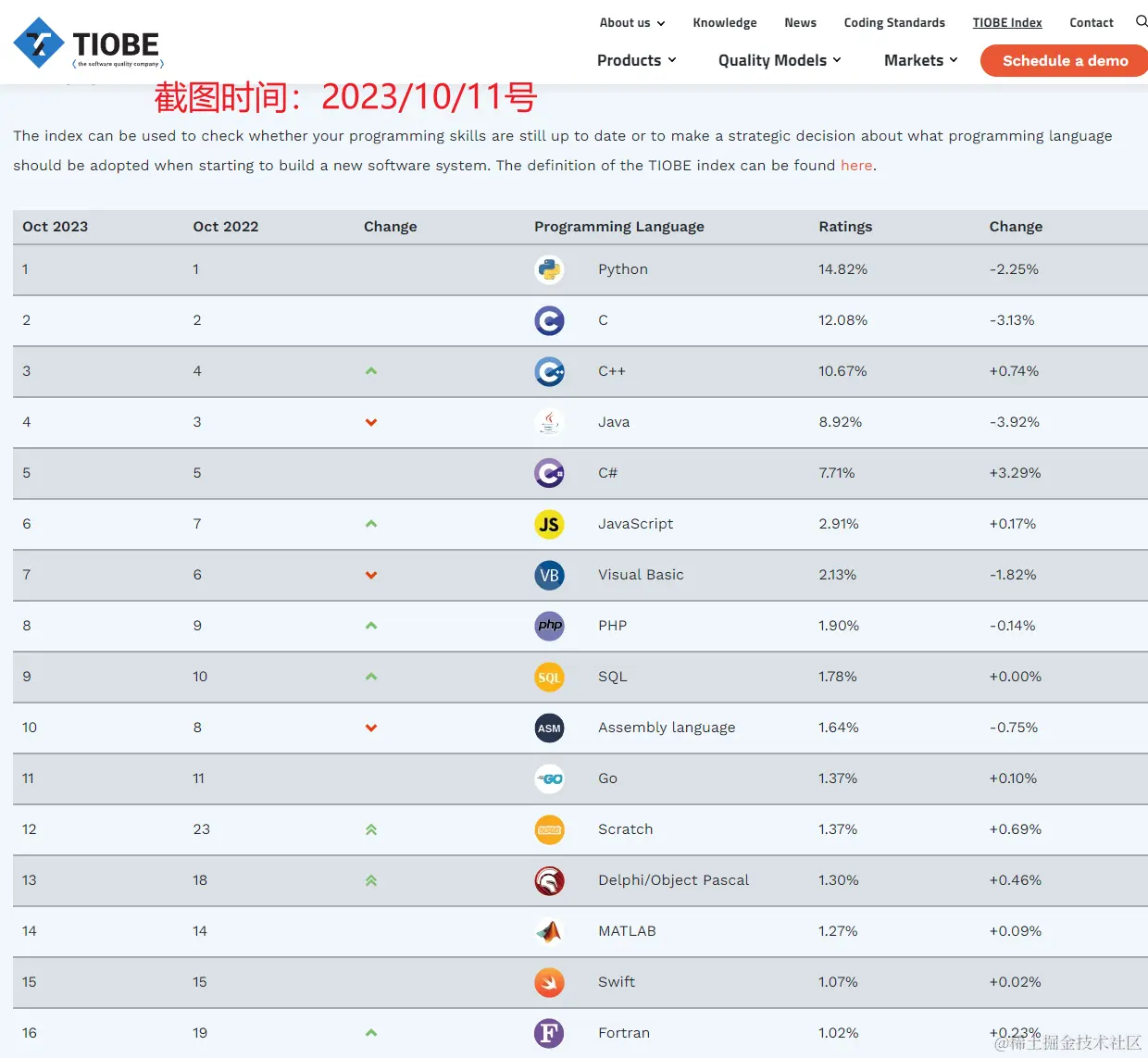Viewport: 1148px width, 1058px height.
Task: Click the Java language name
Action: [x=614, y=422]
